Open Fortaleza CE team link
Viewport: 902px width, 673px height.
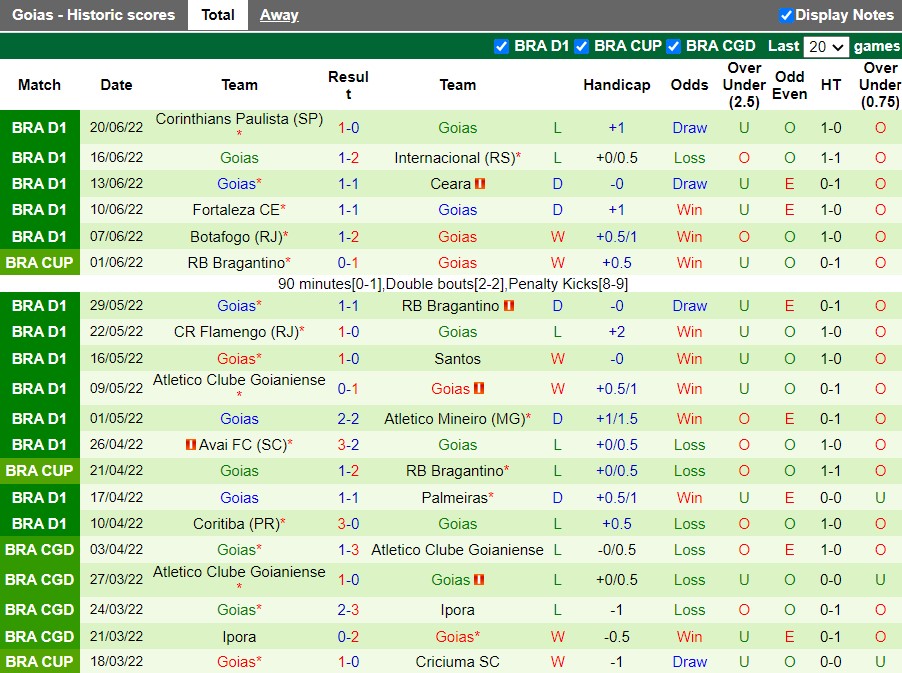(236, 210)
